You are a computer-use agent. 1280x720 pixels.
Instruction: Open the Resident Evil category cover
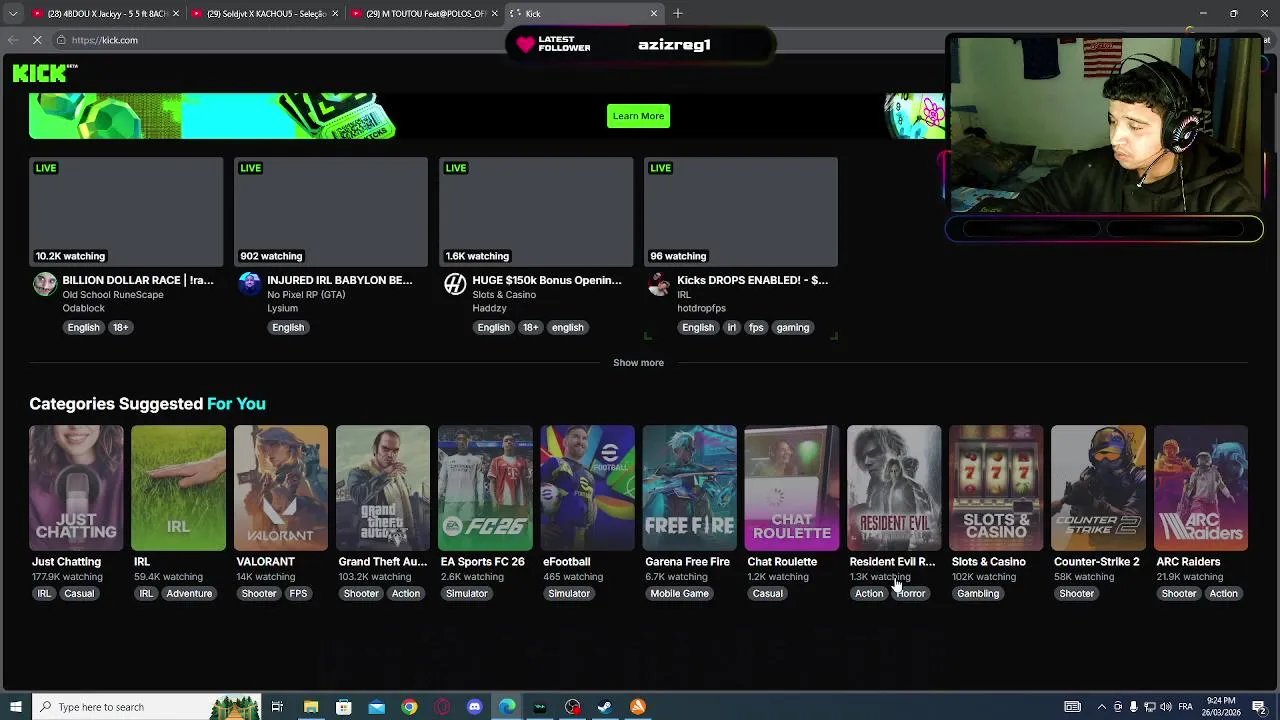pos(894,488)
